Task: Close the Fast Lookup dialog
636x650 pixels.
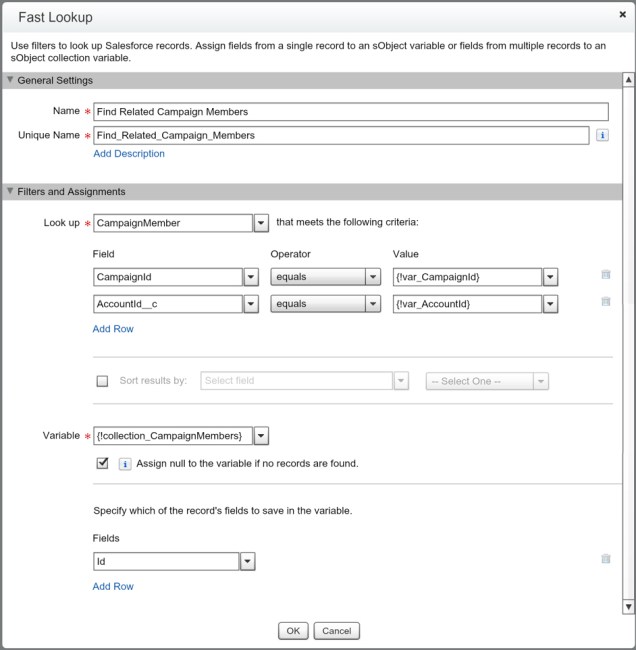Action: [x=622, y=15]
